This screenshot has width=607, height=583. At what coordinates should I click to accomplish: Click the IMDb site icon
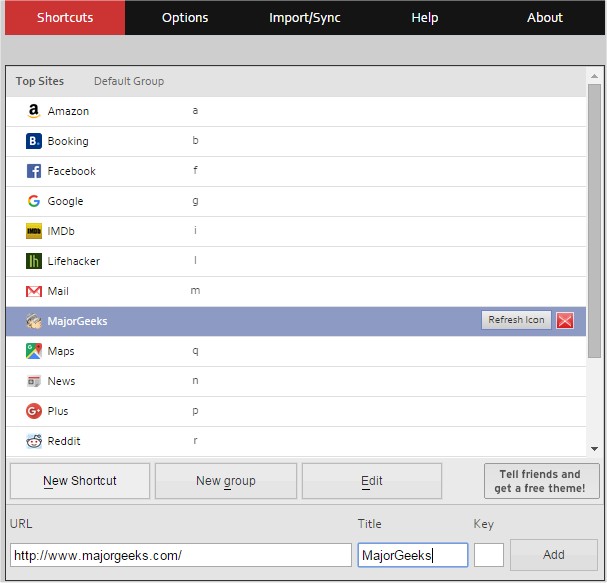click(x=34, y=231)
